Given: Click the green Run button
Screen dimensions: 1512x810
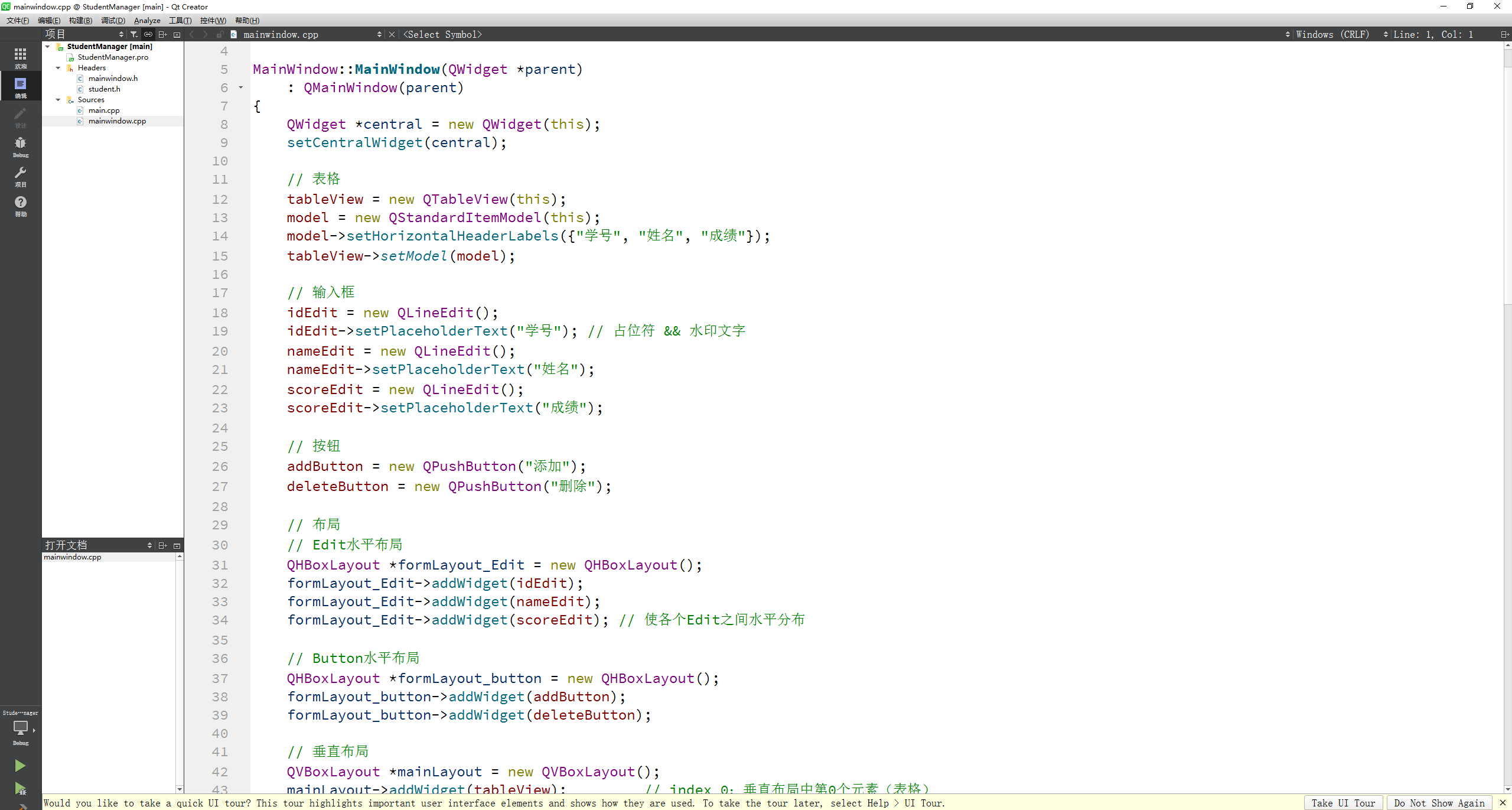Looking at the screenshot, I should (x=20, y=766).
